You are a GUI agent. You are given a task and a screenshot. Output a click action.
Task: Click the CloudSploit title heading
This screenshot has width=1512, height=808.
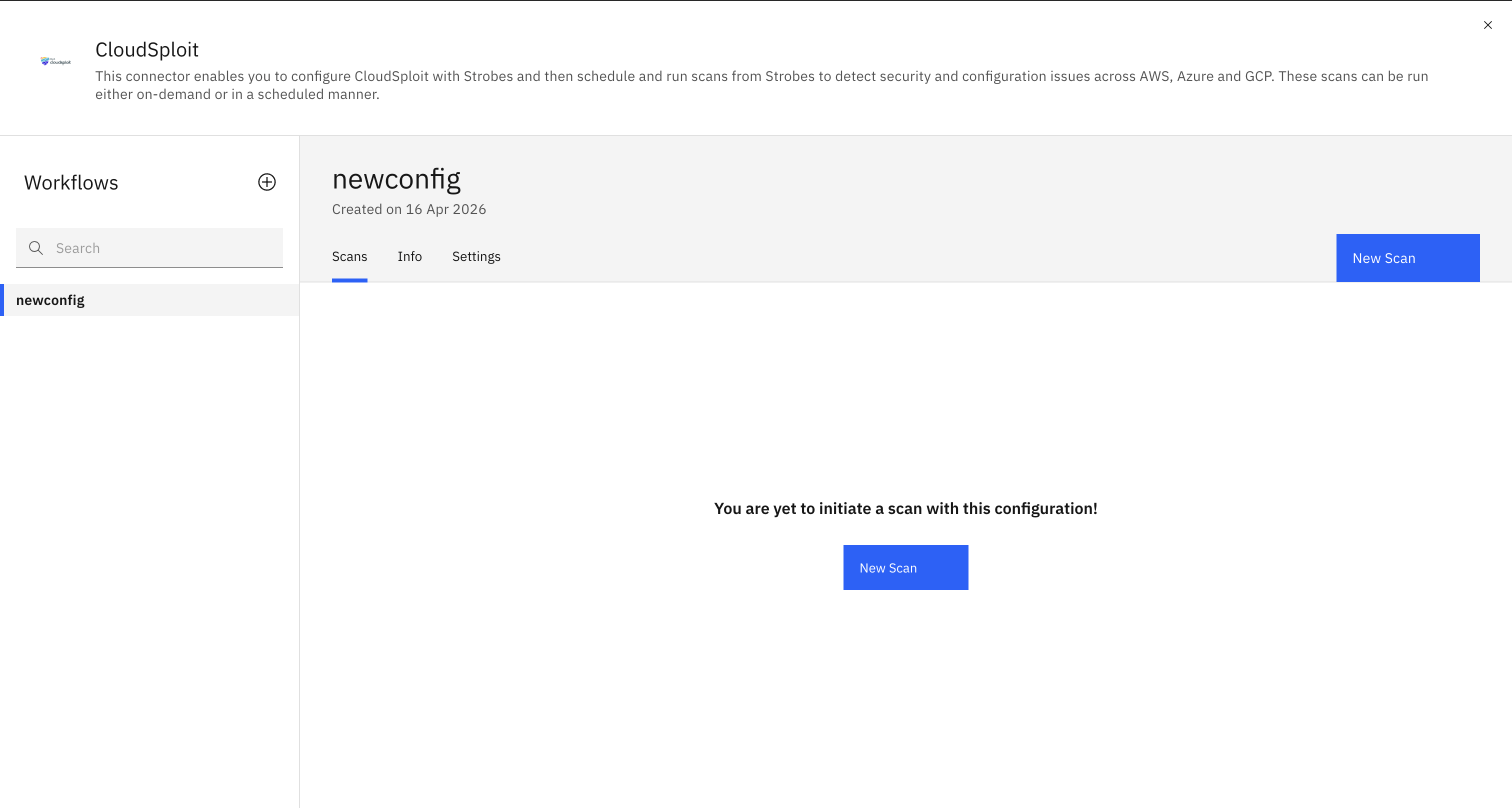pos(146,50)
